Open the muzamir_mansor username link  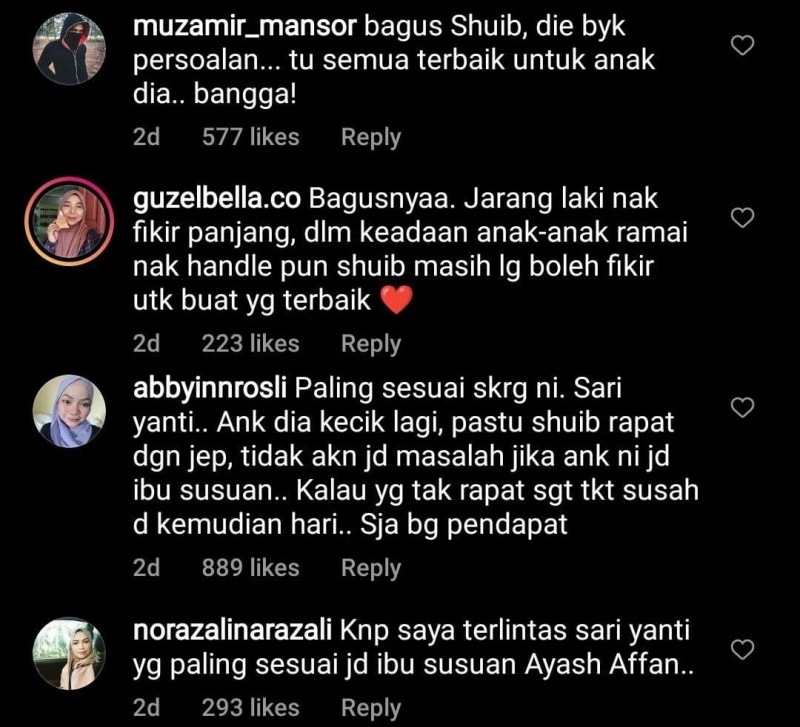click(x=244, y=27)
